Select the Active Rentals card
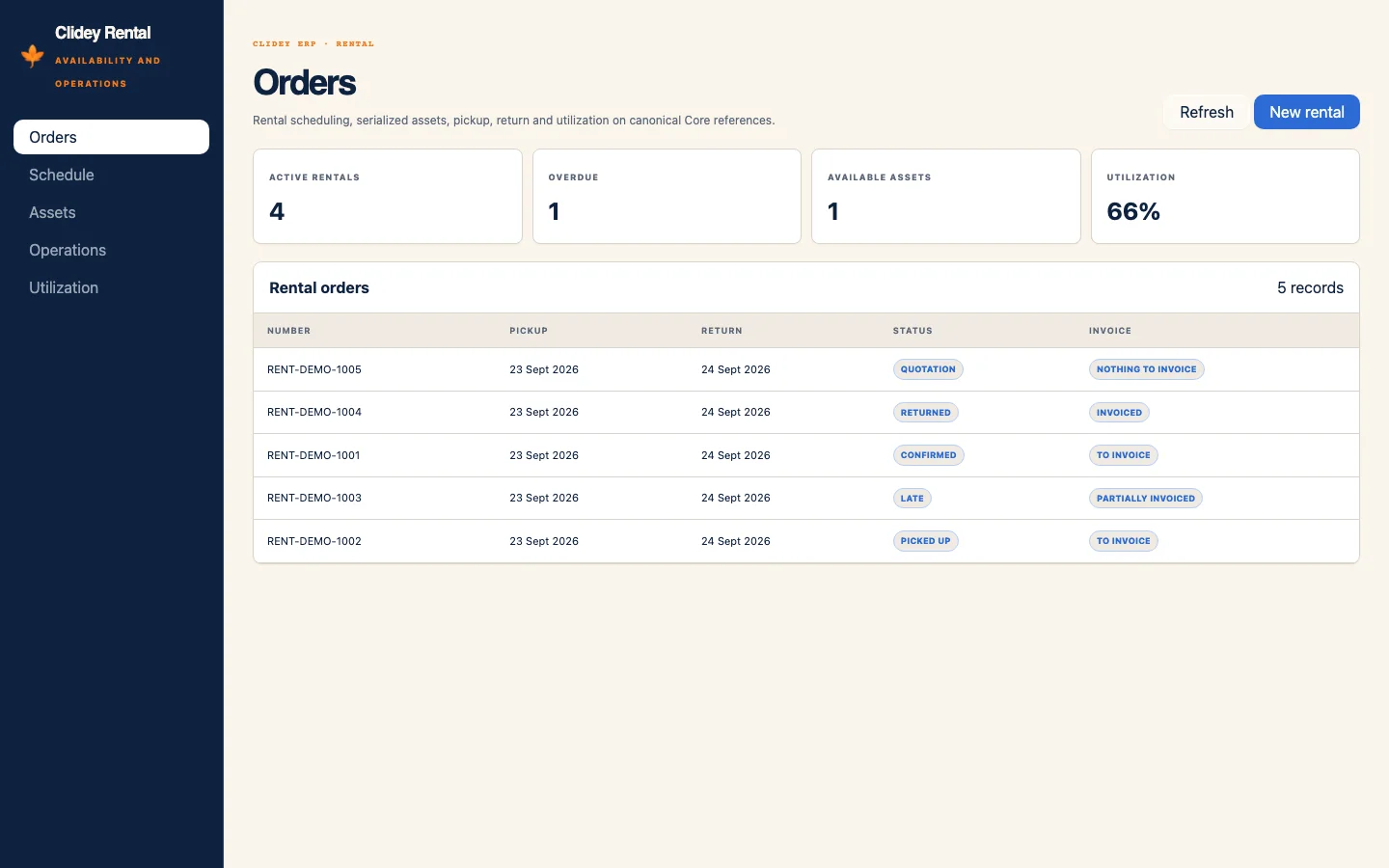 click(x=388, y=196)
